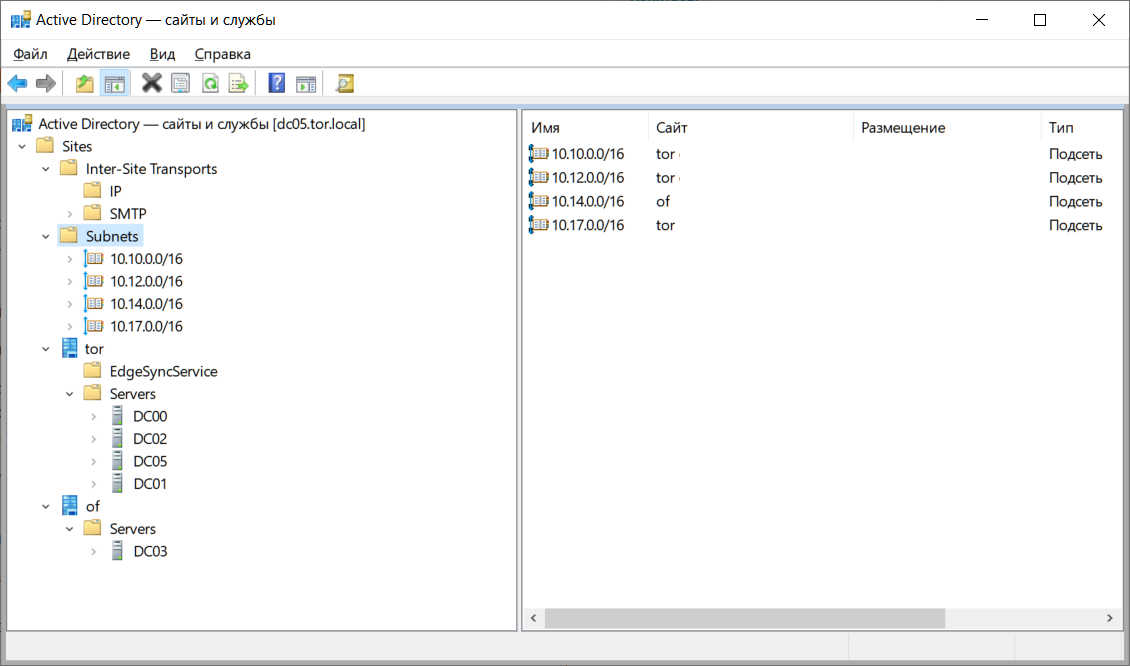Click the gray Forward arrow in toolbar
Image resolution: width=1130 pixels, height=666 pixels.
46,84
